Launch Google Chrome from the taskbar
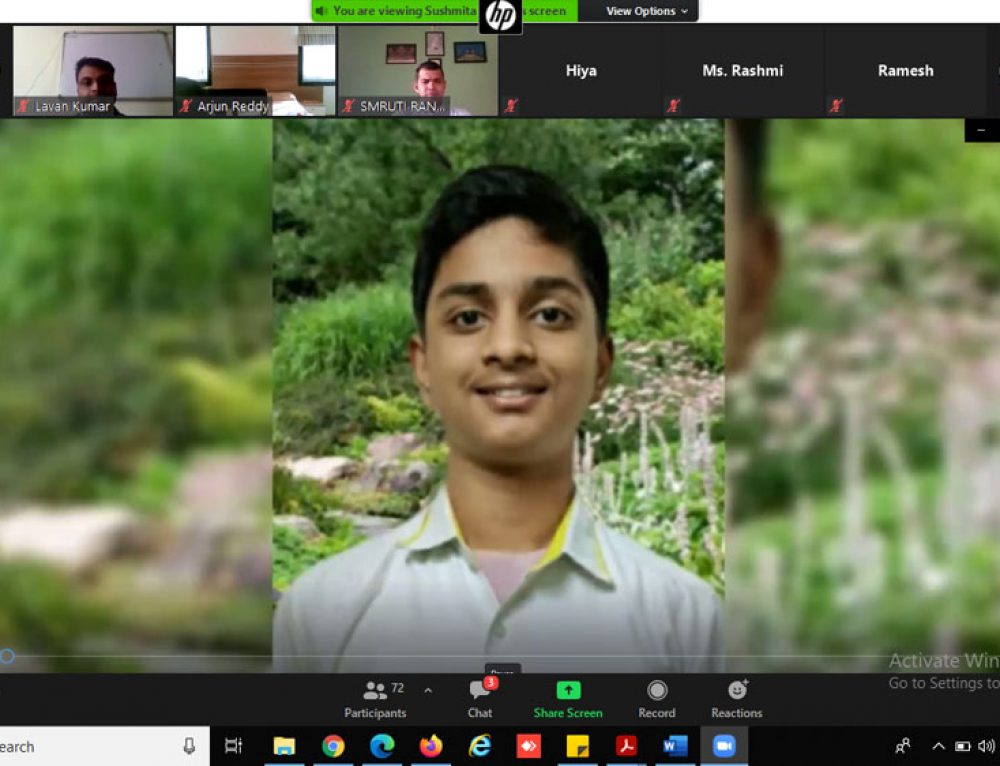The width and height of the screenshot is (1000, 766). pos(333,746)
